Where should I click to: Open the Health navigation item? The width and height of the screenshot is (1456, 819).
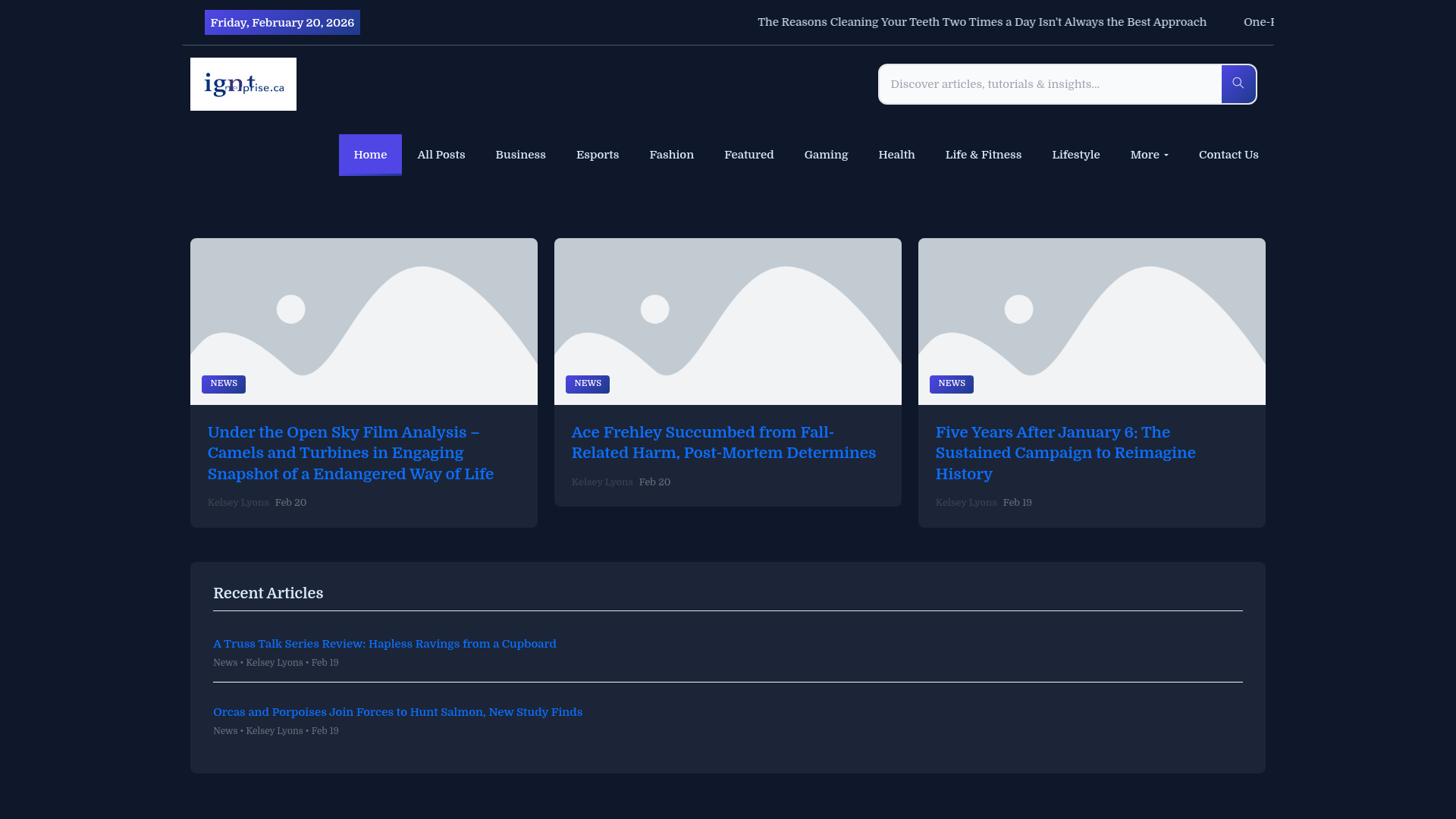pyautogui.click(x=897, y=155)
